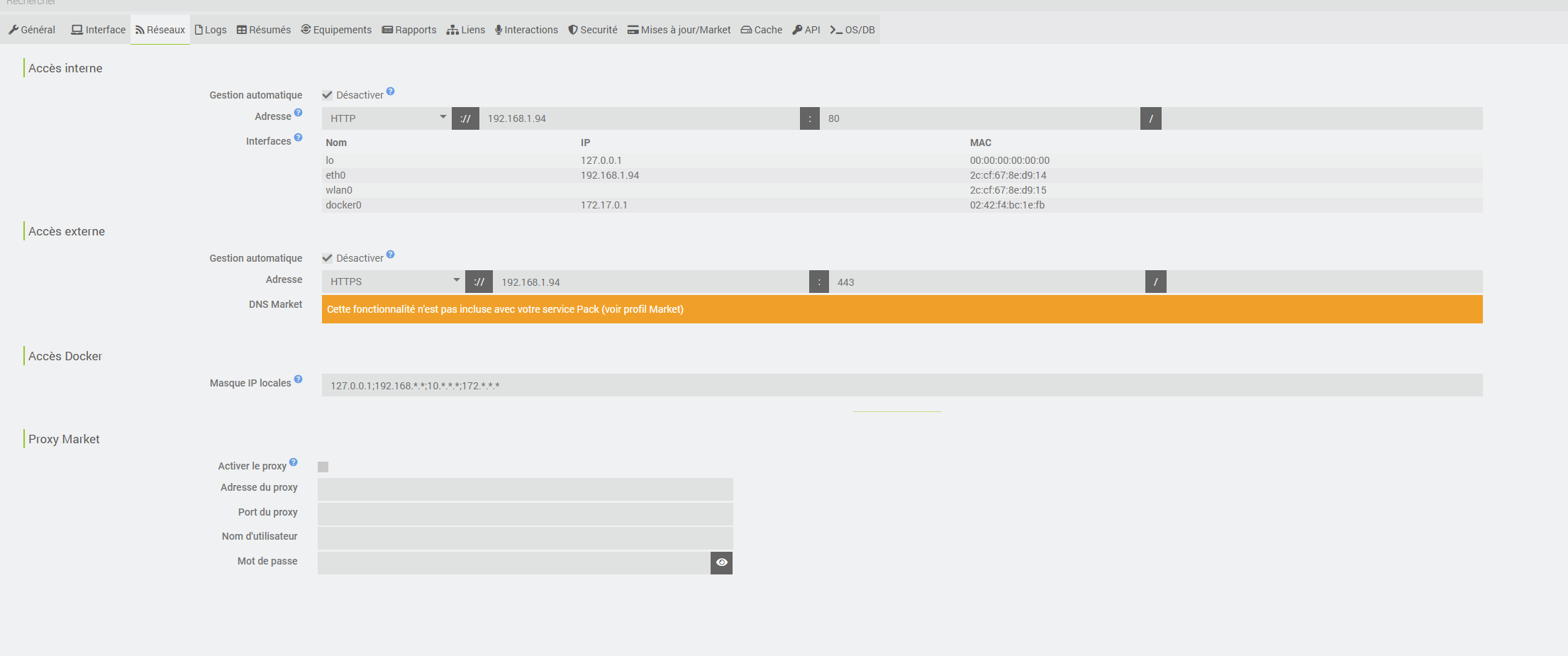Viewport: 1568px width, 656px height.
Task: Select interface name 'eth0' in the table
Action: click(x=335, y=175)
